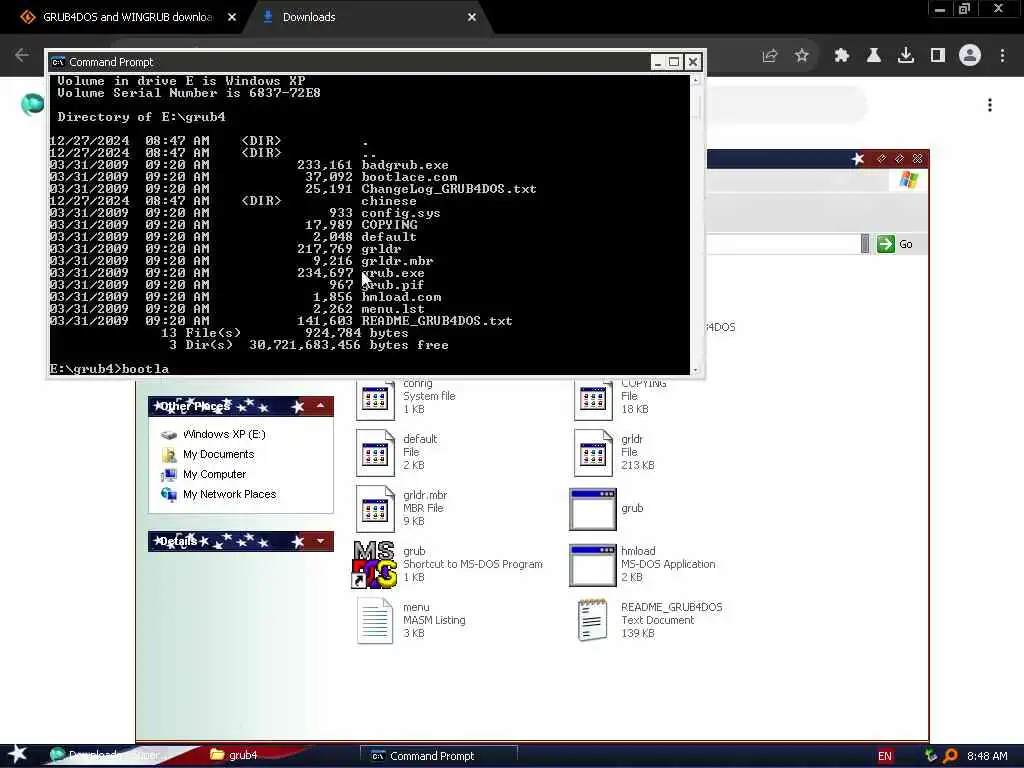Click the Command Prompt title icon

click(x=58, y=62)
